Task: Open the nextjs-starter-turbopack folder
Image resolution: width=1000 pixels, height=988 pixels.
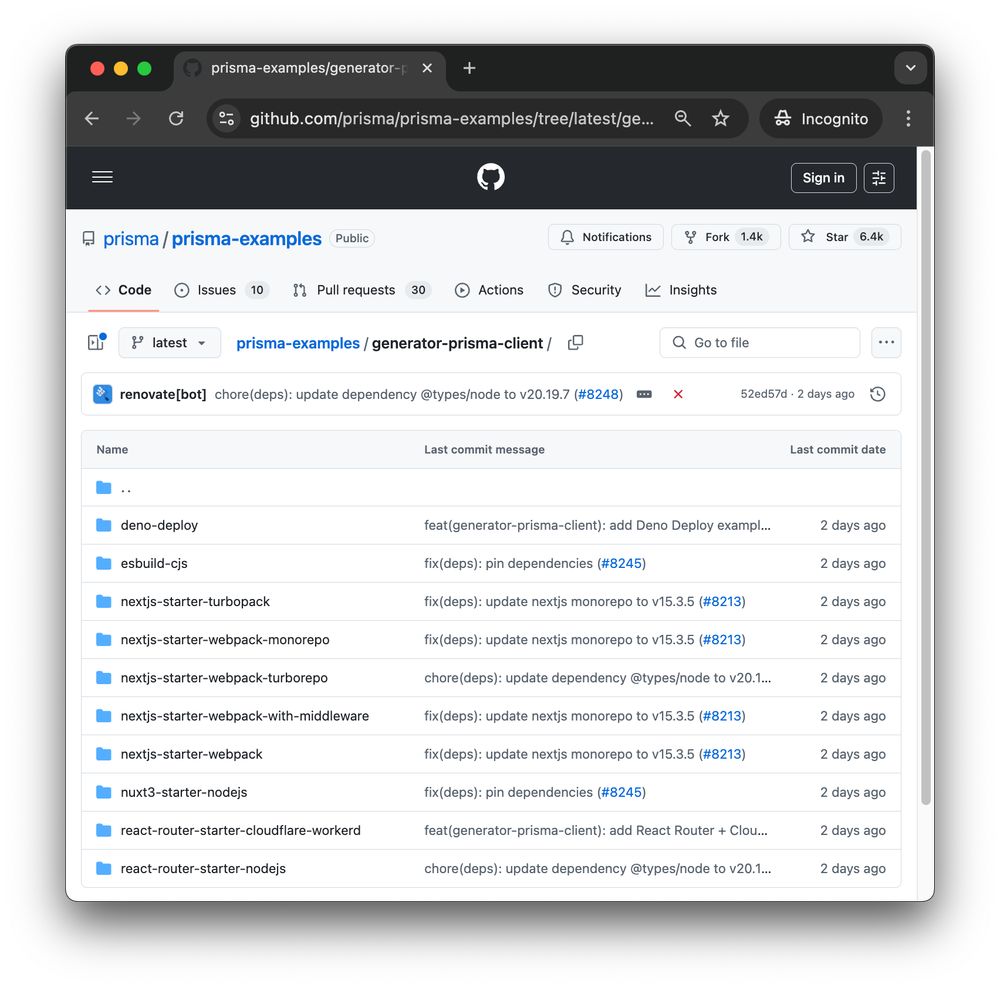Action: (195, 601)
